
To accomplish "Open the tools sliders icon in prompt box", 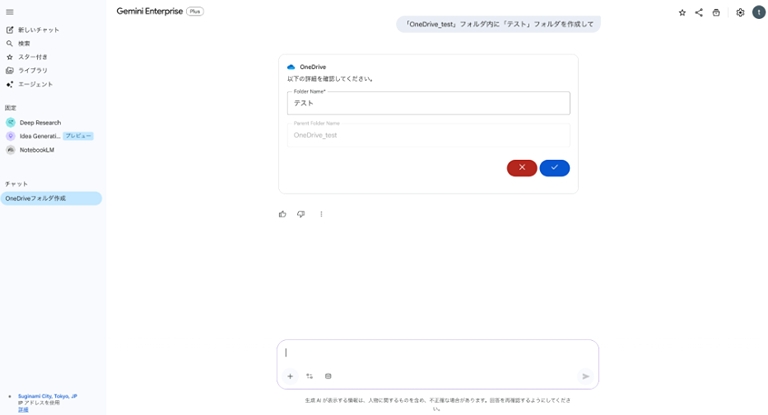I will pyautogui.click(x=310, y=376).
